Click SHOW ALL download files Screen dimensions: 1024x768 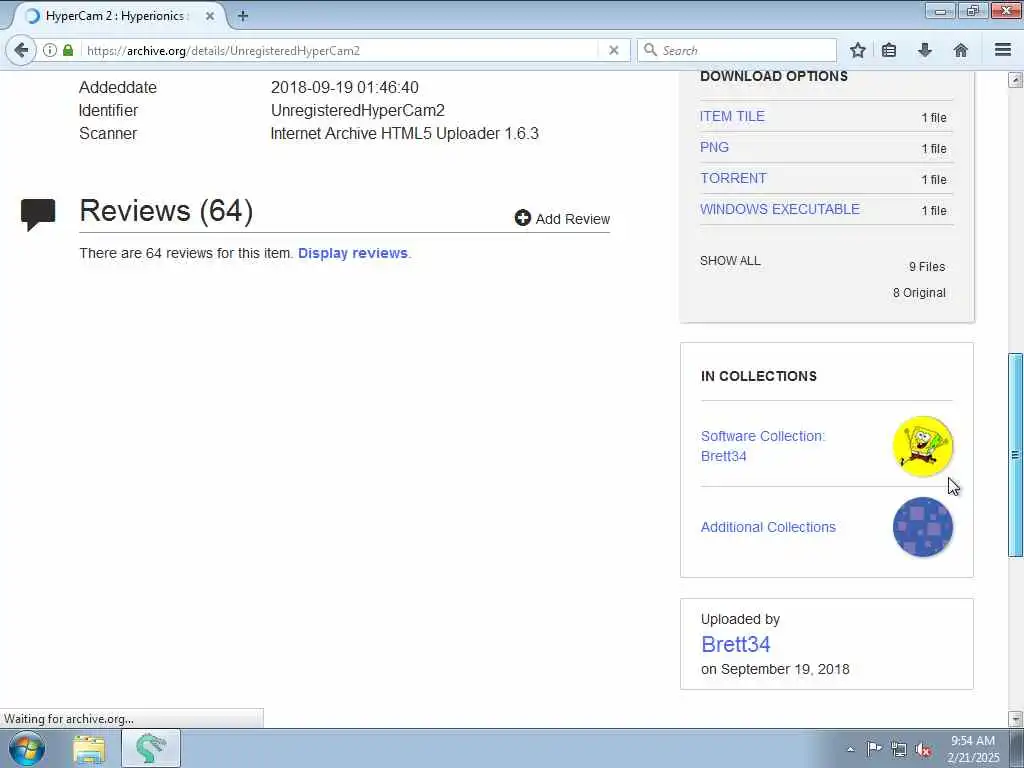(x=730, y=261)
